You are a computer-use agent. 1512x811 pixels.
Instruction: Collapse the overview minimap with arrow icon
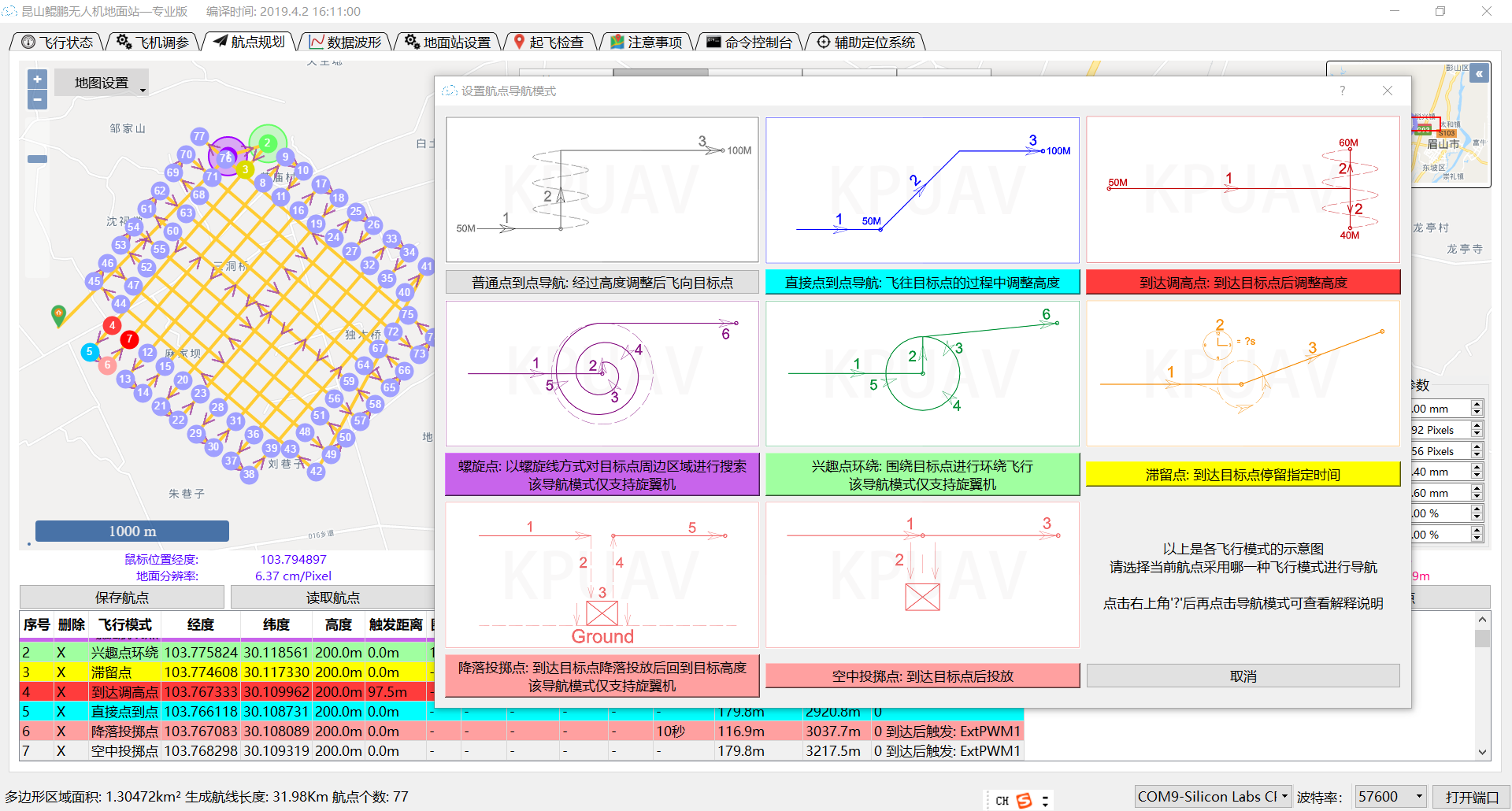1480,74
